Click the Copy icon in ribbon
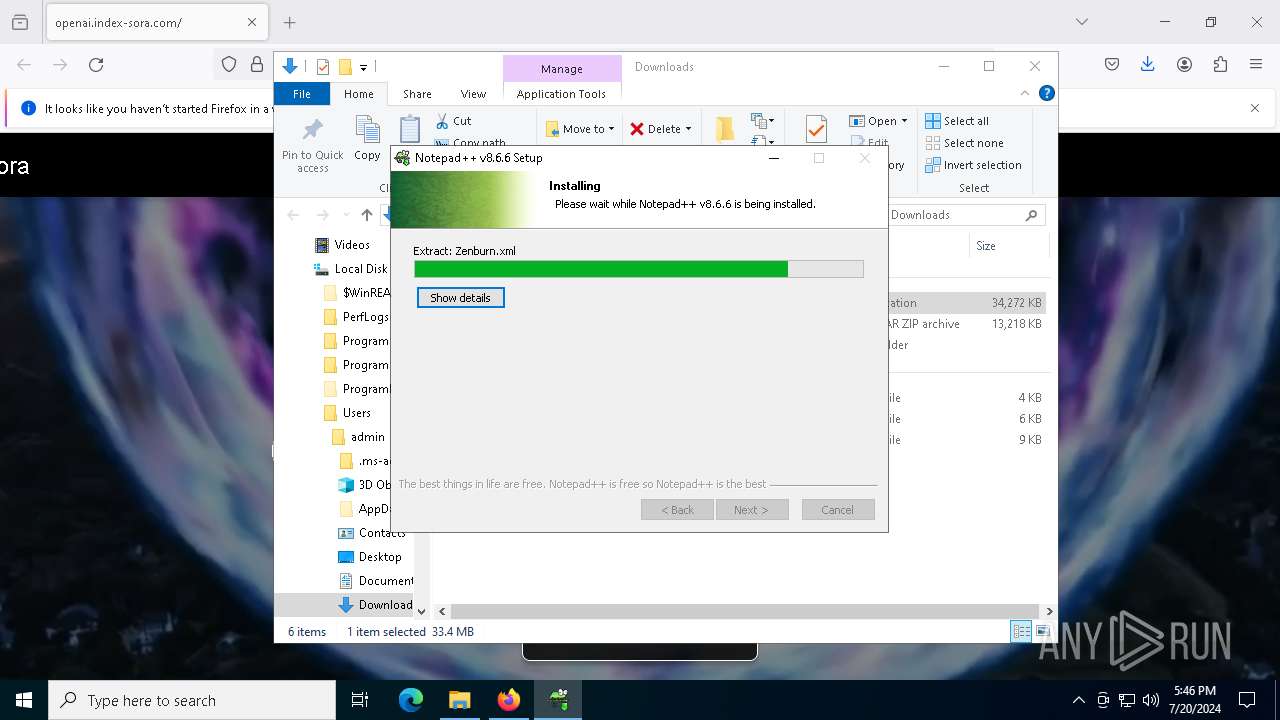 pos(367,130)
